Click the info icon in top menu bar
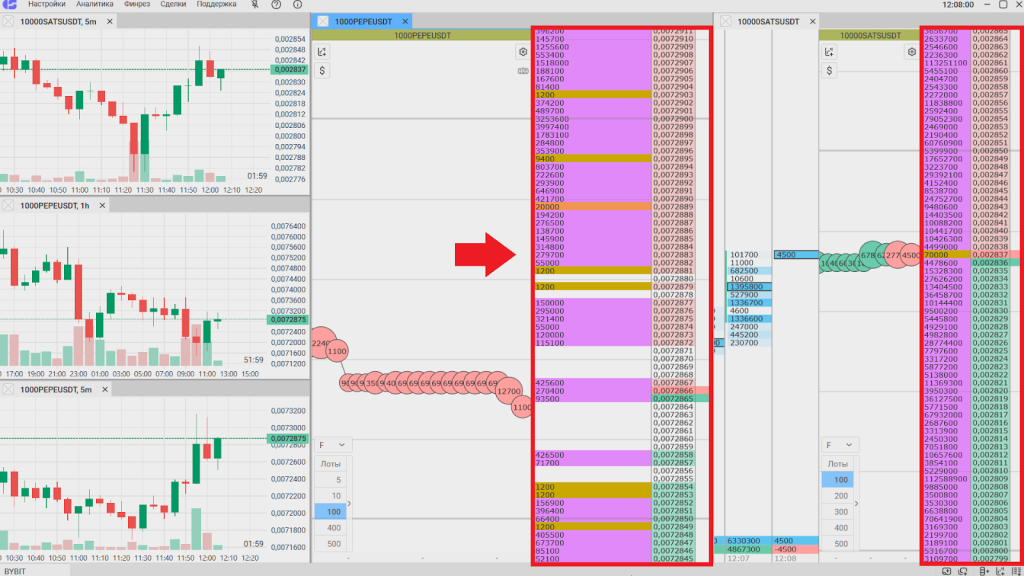1024x576 pixels. tap(296, 5)
